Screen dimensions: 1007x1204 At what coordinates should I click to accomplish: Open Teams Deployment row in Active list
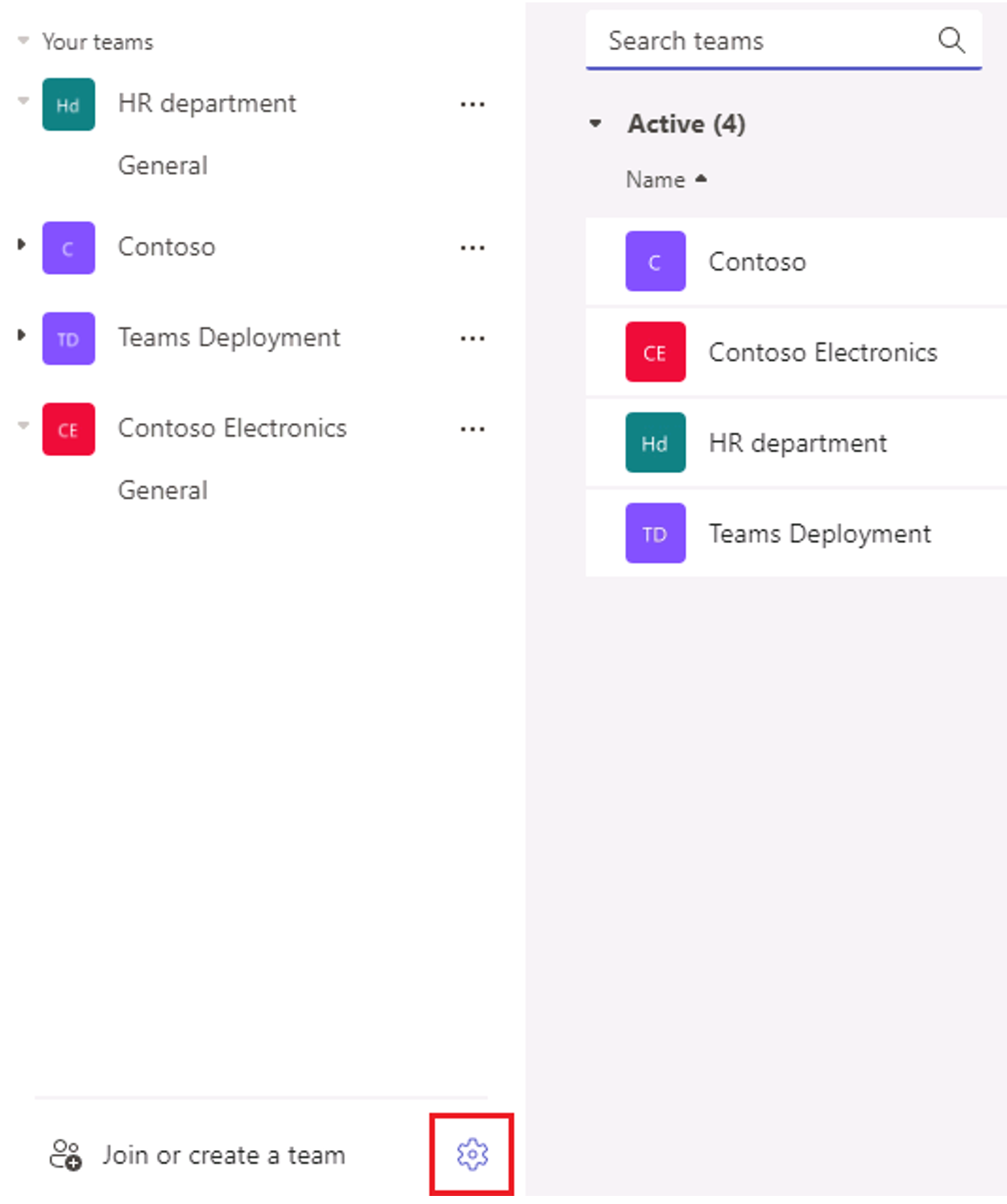click(796, 533)
